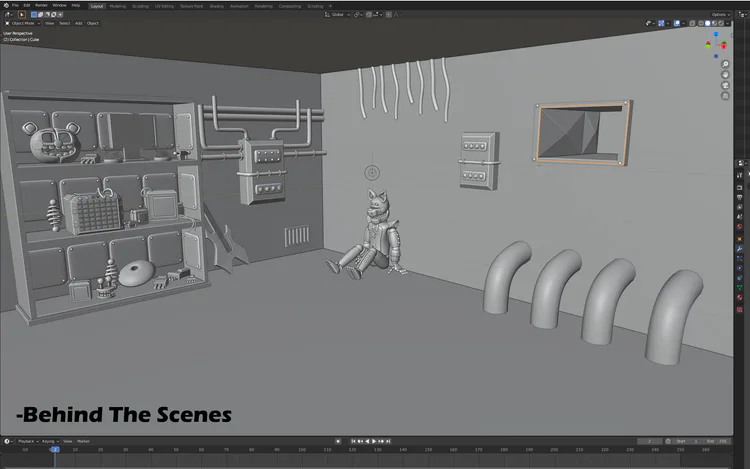Choose the Extend selection mode icon
Screen dimensions: 750x469
(41, 14)
